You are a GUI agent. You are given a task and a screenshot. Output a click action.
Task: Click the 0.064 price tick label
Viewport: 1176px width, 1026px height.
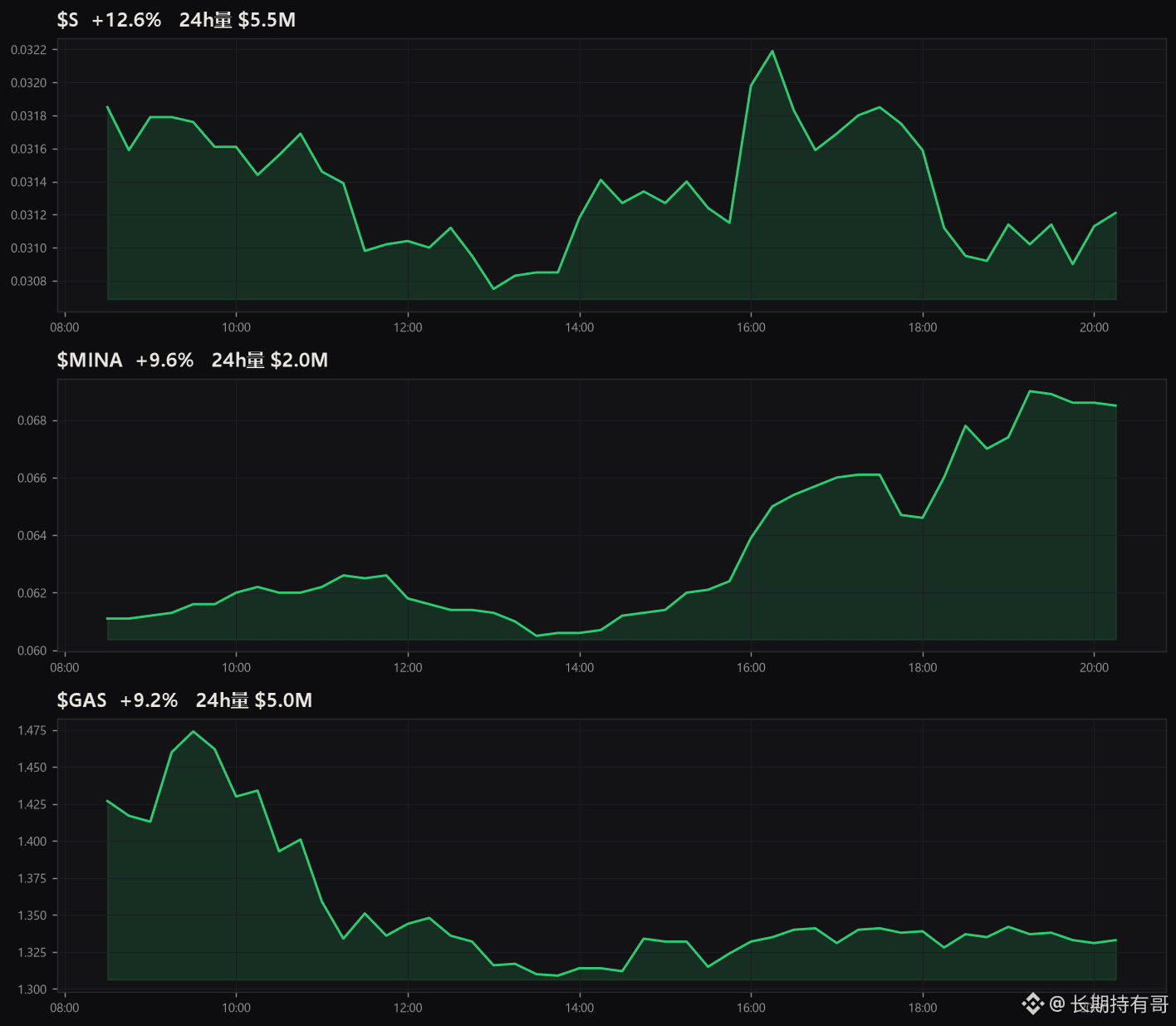point(32,535)
